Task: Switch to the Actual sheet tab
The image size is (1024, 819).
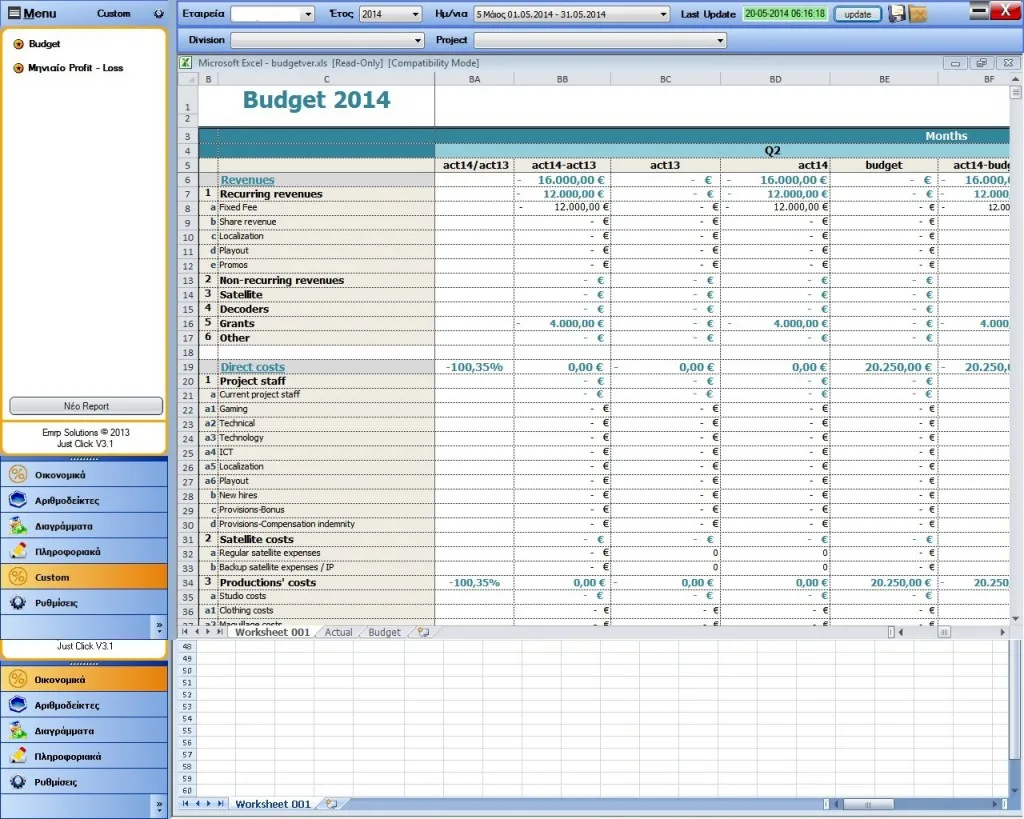Action: tap(338, 632)
